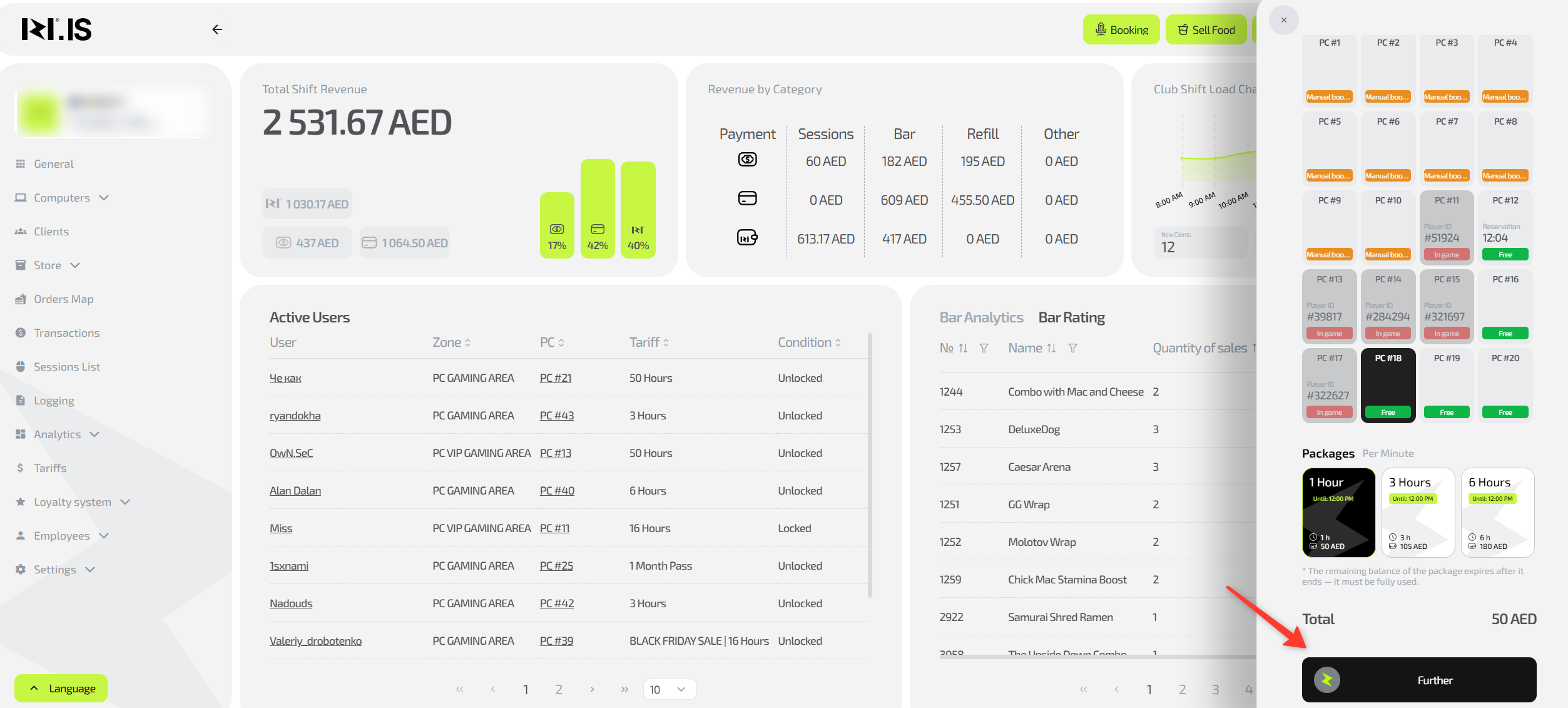Open the Language selector
This screenshot has width=1568, height=708.
[61, 689]
